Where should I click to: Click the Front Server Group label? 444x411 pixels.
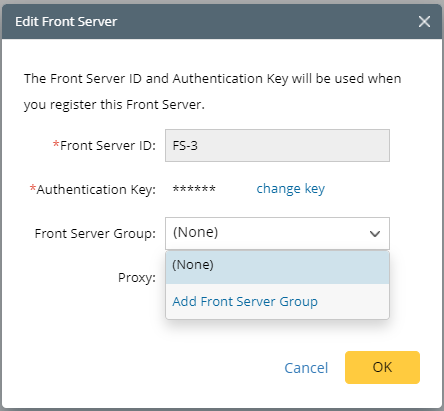point(95,234)
